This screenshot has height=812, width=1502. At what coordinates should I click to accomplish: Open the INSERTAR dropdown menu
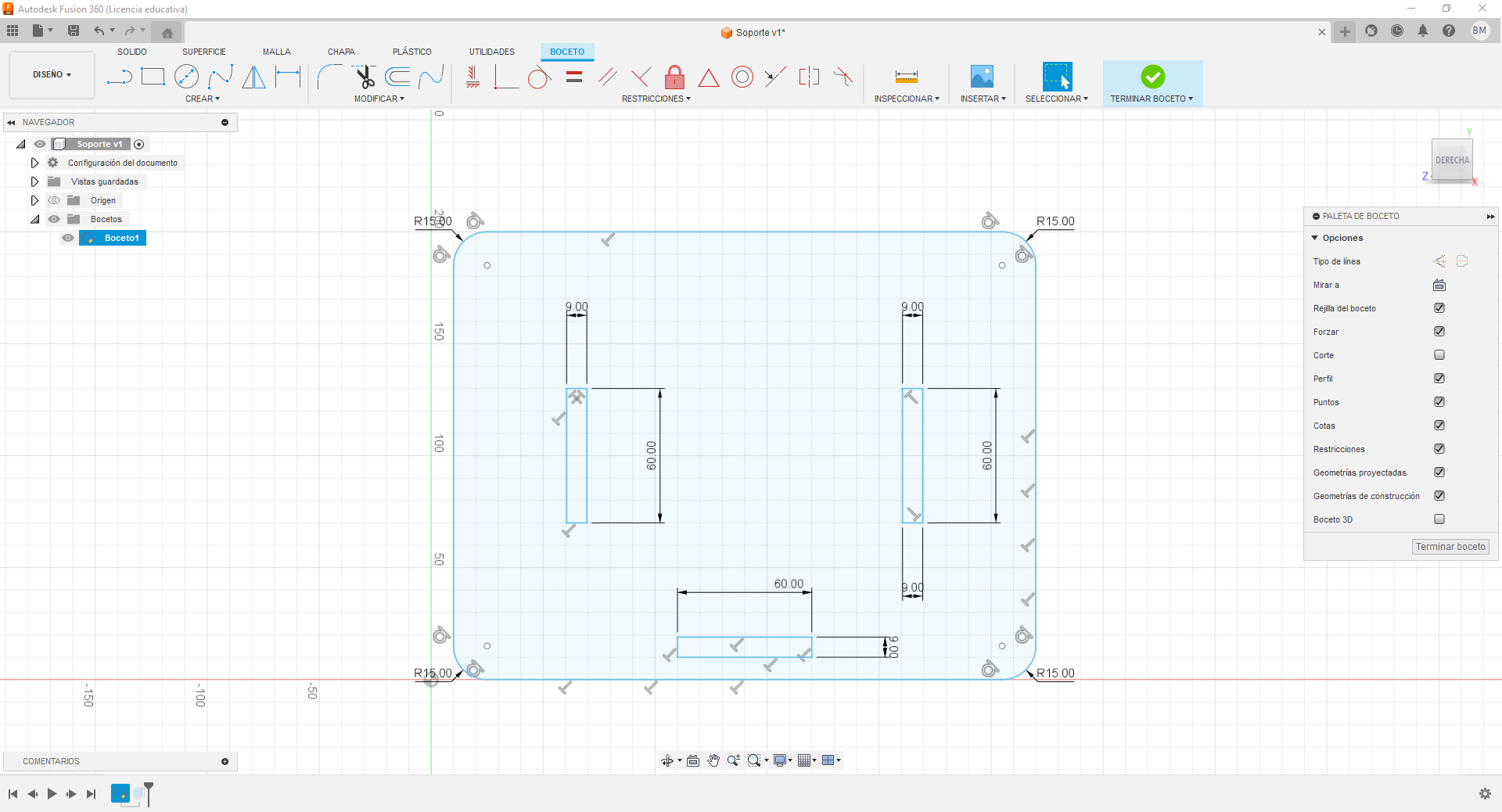[983, 99]
